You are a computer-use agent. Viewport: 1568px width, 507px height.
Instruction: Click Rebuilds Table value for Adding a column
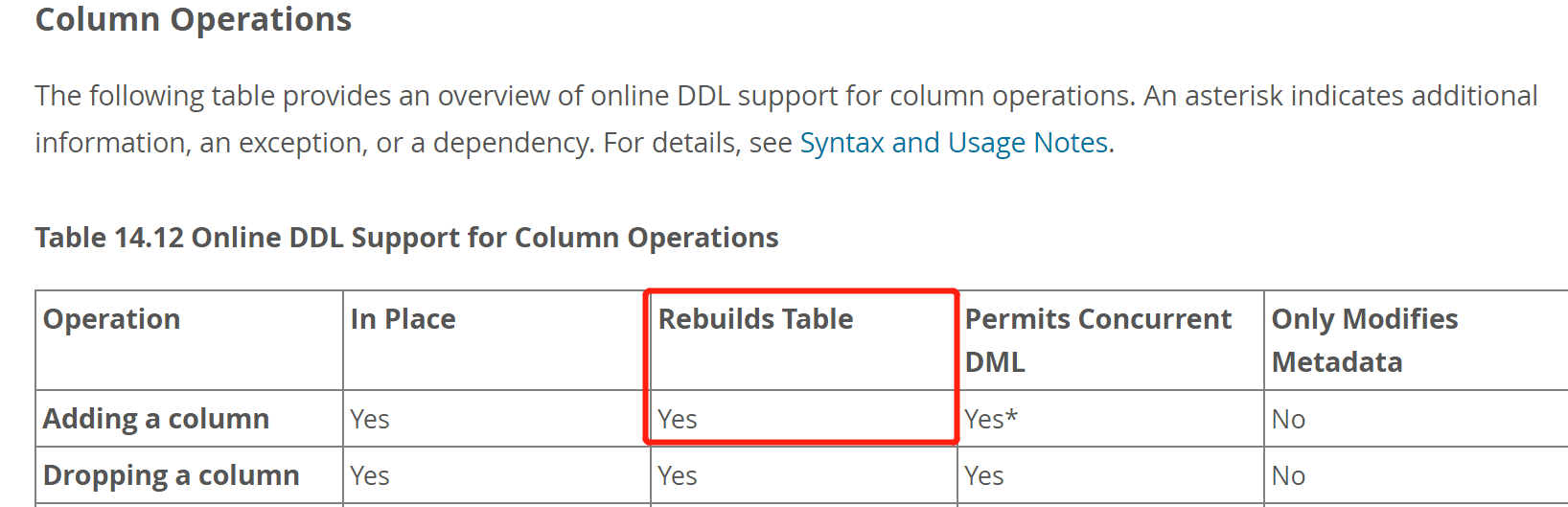[x=678, y=420]
